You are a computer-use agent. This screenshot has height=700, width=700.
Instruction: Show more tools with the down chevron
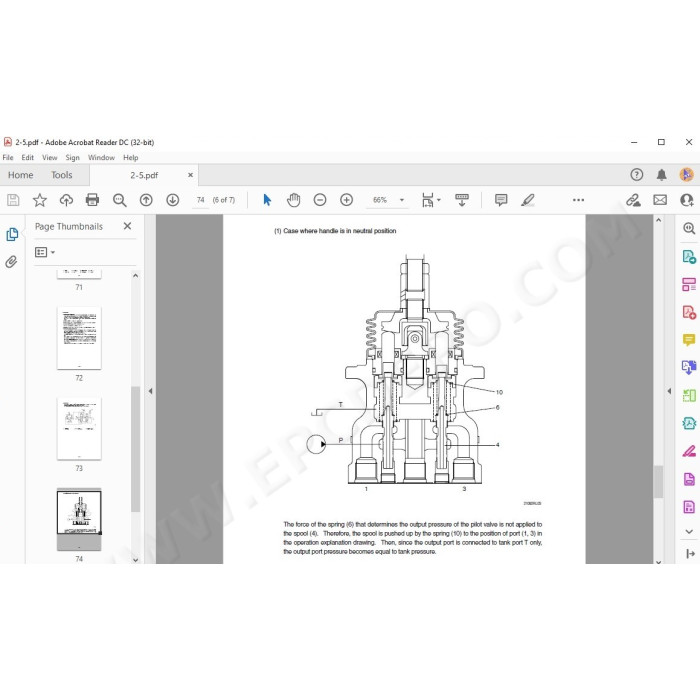tap(689, 532)
